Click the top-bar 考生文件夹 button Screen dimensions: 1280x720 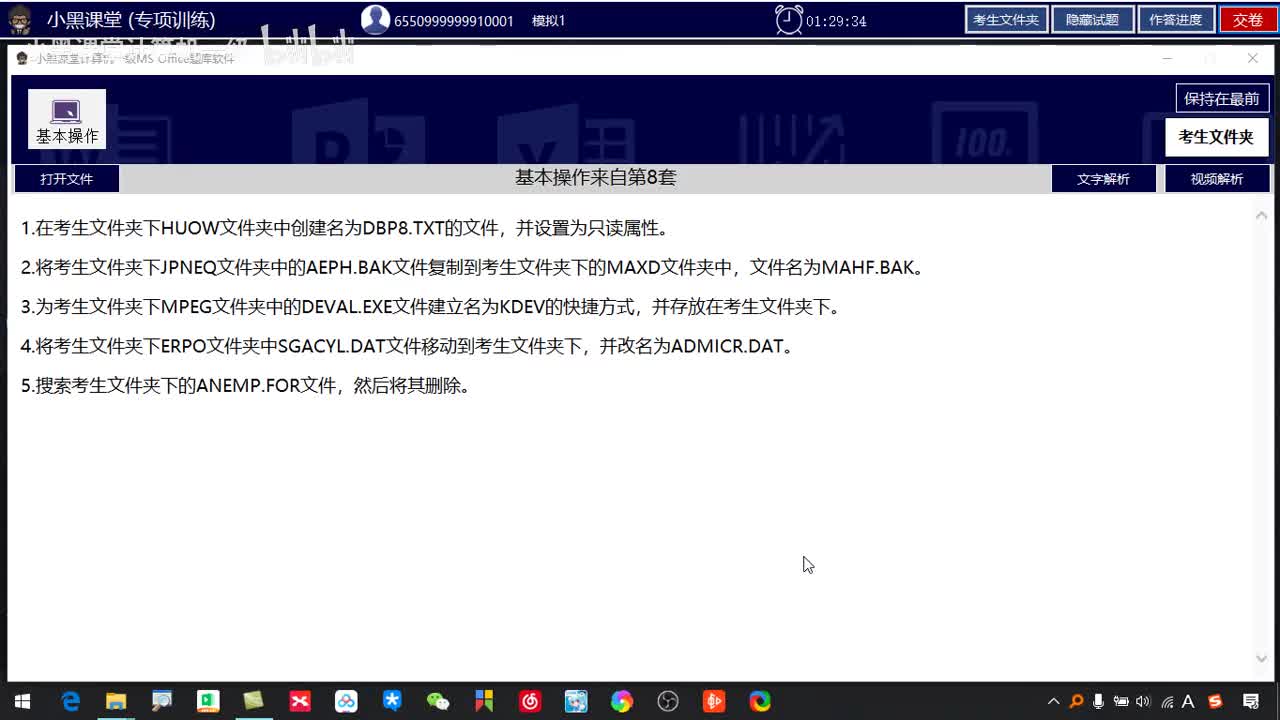click(x=1006, y=19)
